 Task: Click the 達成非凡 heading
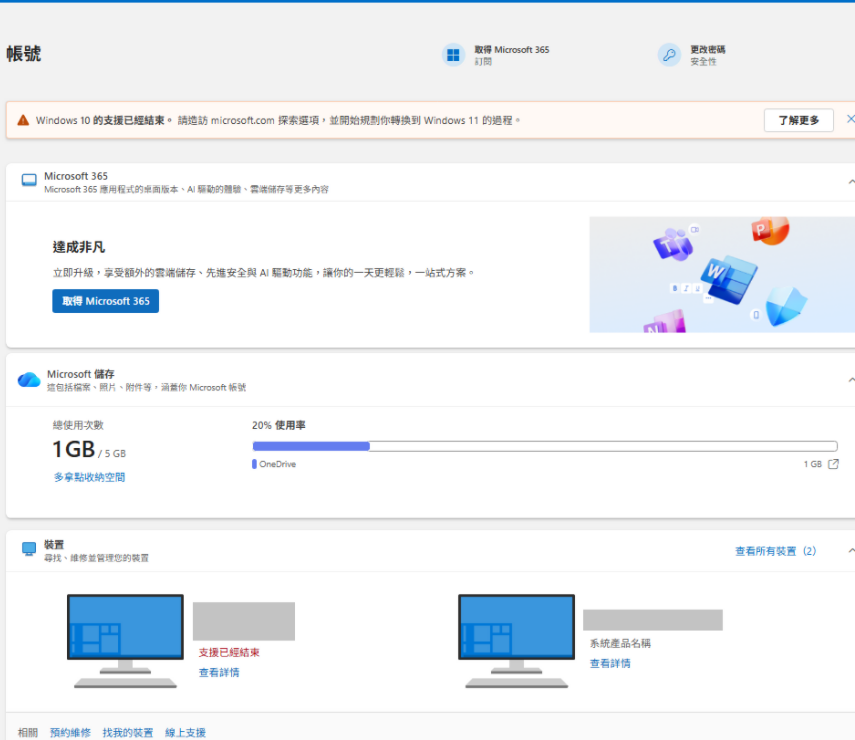(x=79, y=247)
